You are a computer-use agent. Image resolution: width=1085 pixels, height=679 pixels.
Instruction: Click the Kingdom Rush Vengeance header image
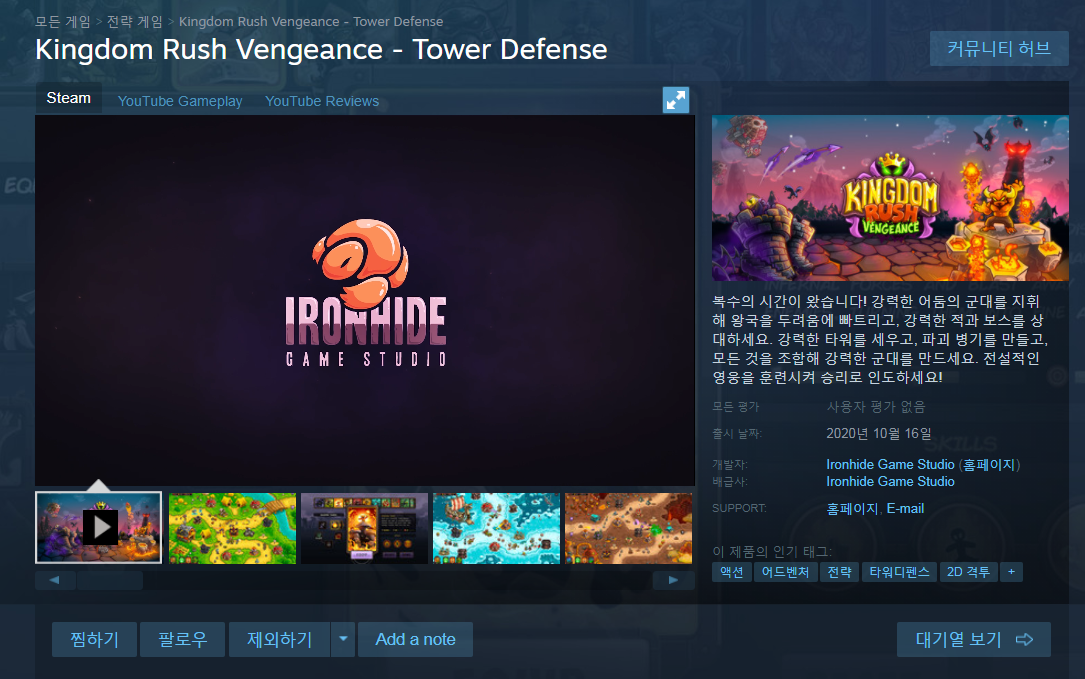click(x=890, y=198)
